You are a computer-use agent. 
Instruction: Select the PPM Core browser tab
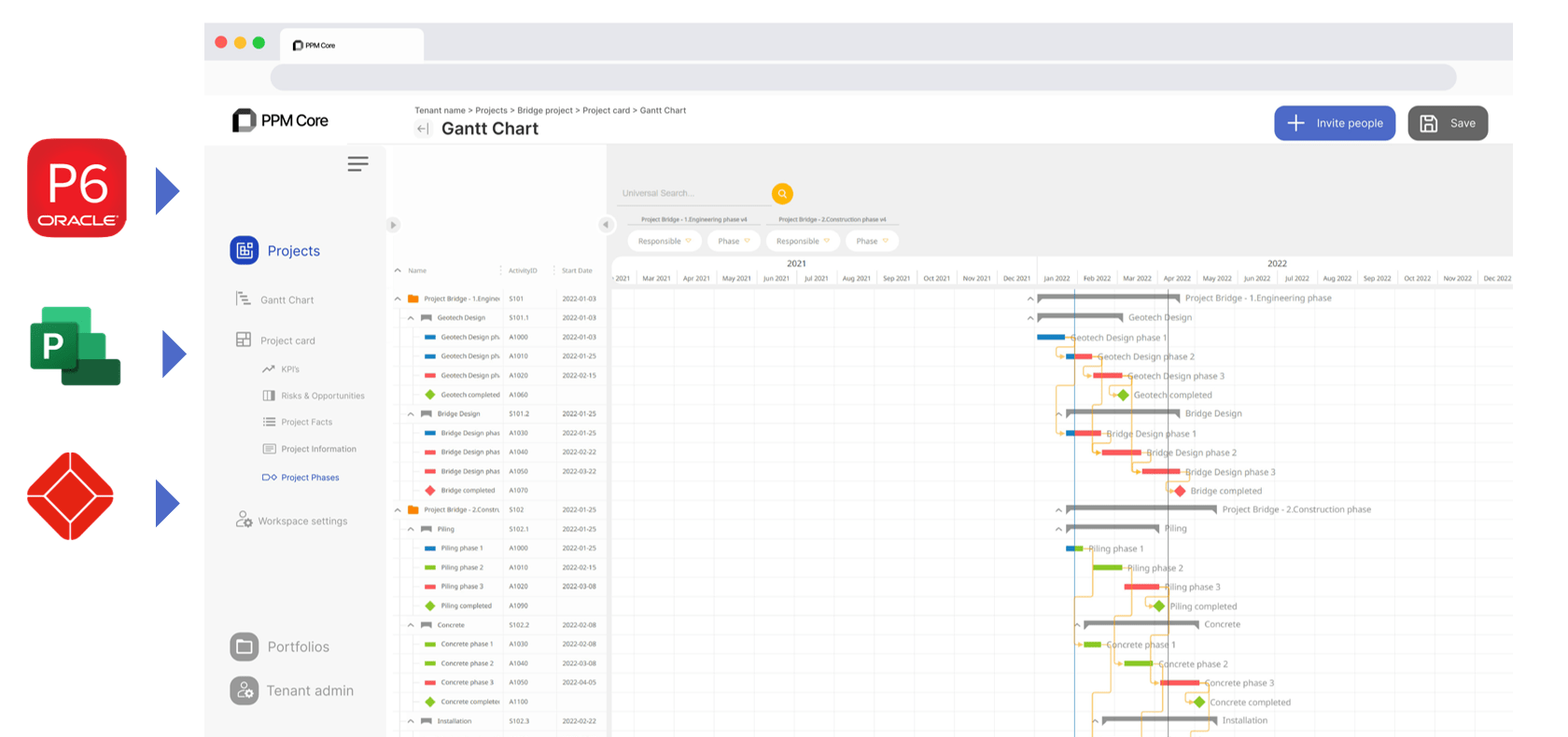click(352, 45)
